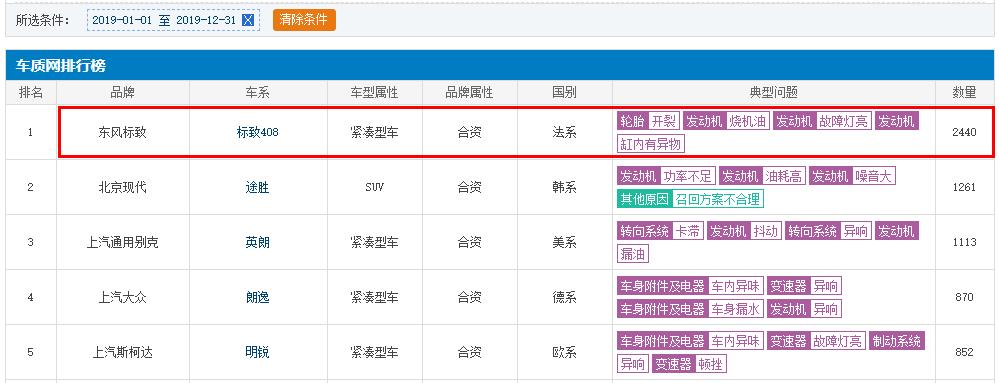Click 故障灯亮 tag in 明锐 row

pyautogui.click(x=837, y=340)
